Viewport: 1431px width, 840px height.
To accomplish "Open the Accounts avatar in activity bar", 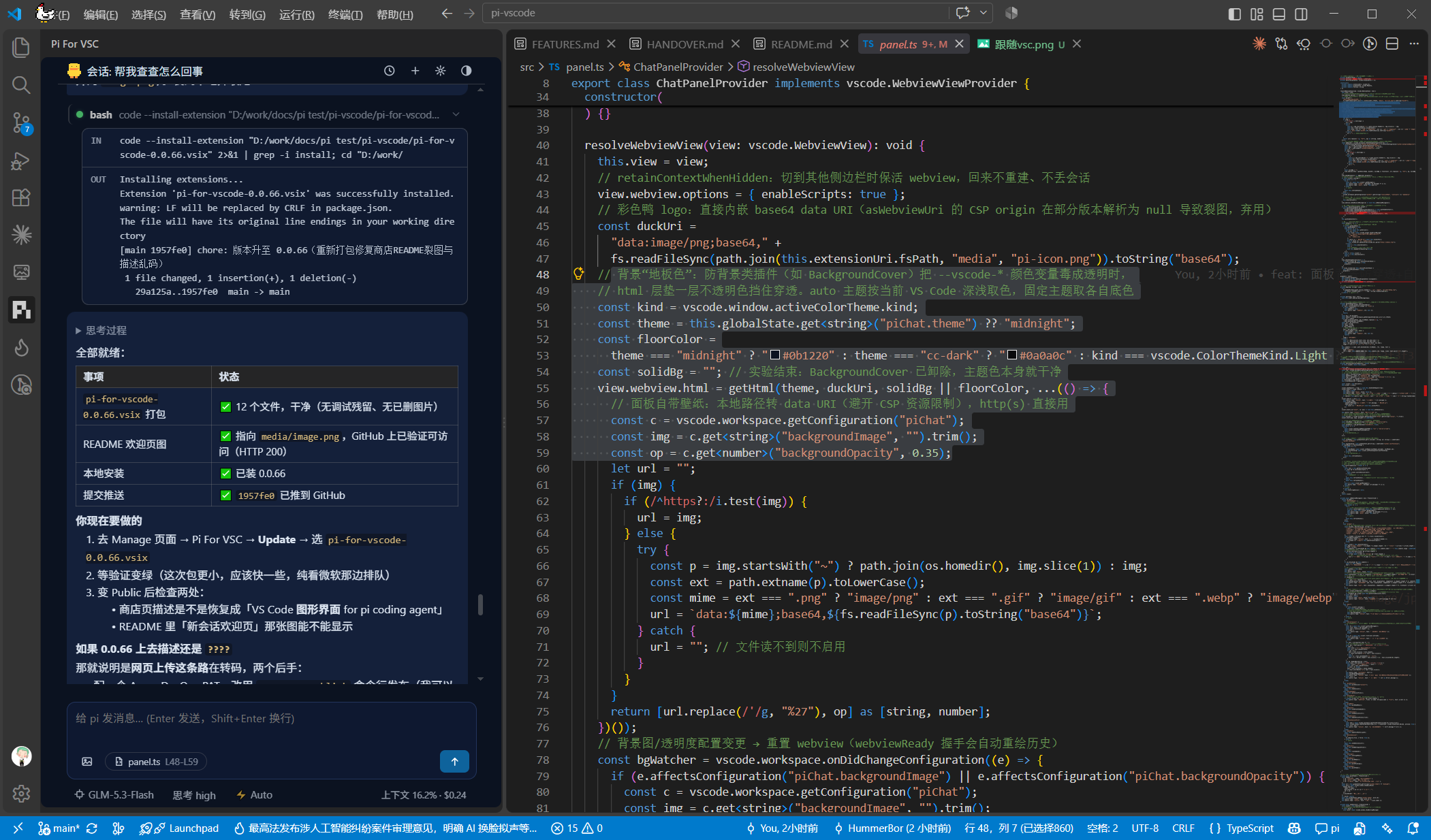I will [21, 756].
